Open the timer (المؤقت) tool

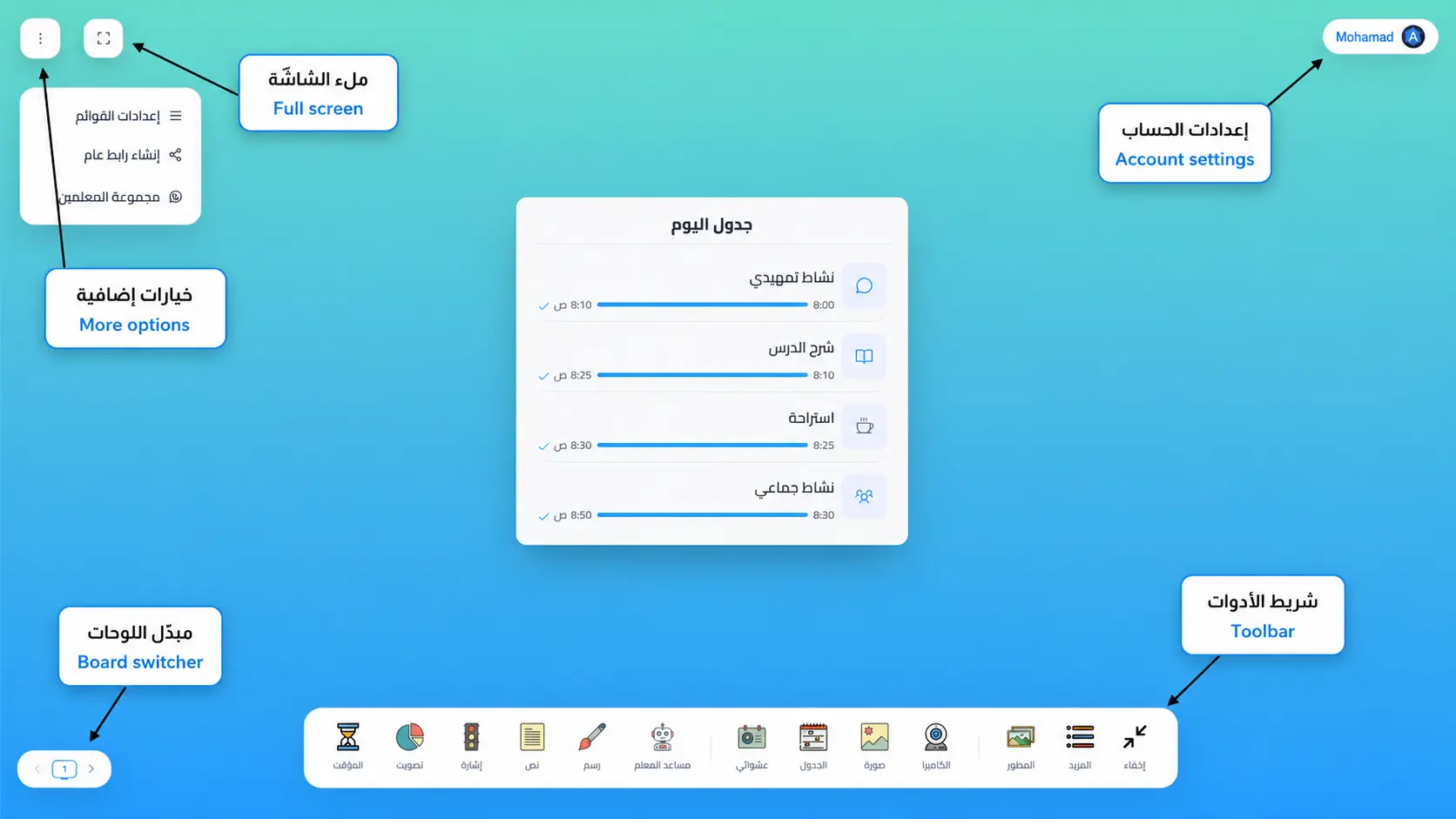coord(347,747)
